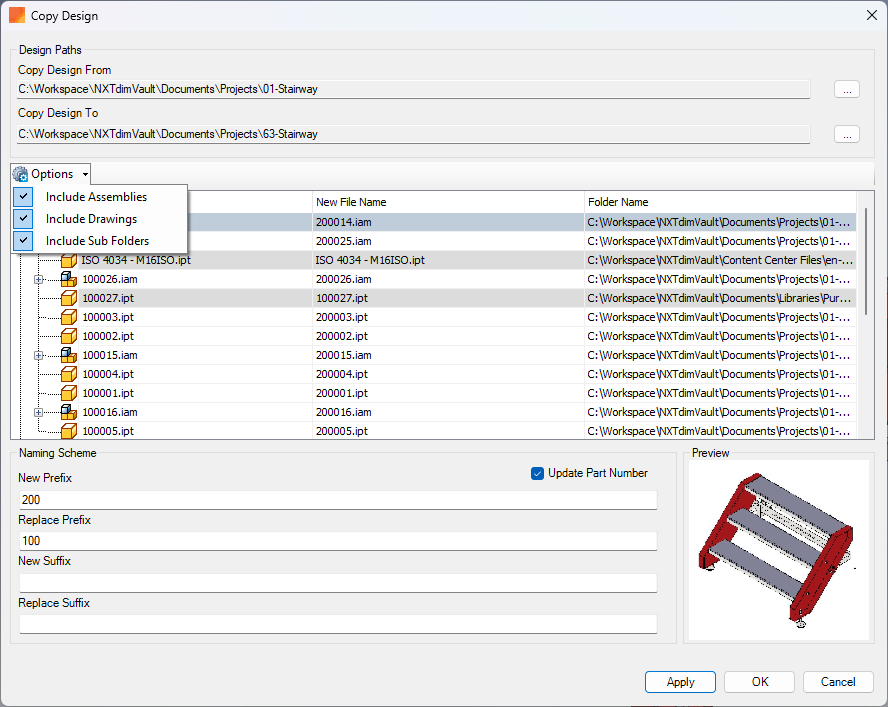
Task: Uncheck the Include Drawings option
Action: (x=22, y=219)
